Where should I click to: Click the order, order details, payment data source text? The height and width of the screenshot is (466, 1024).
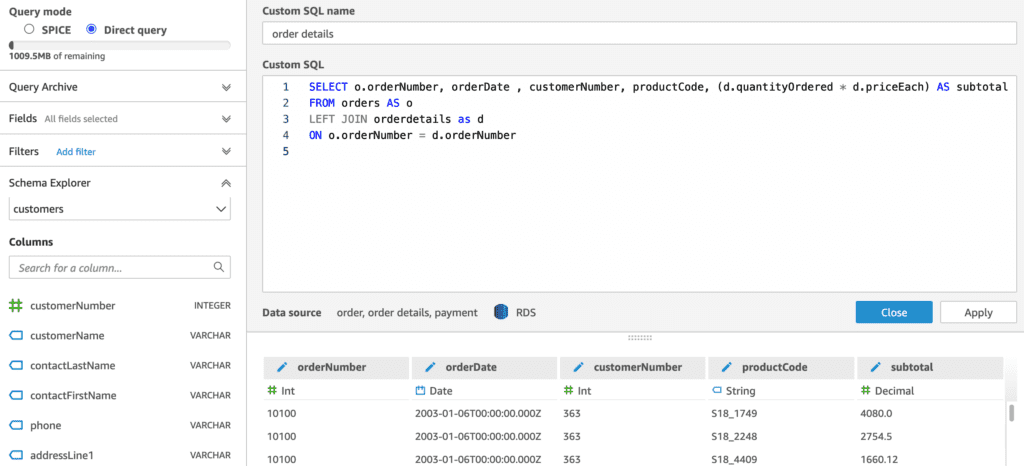(407, 313)
